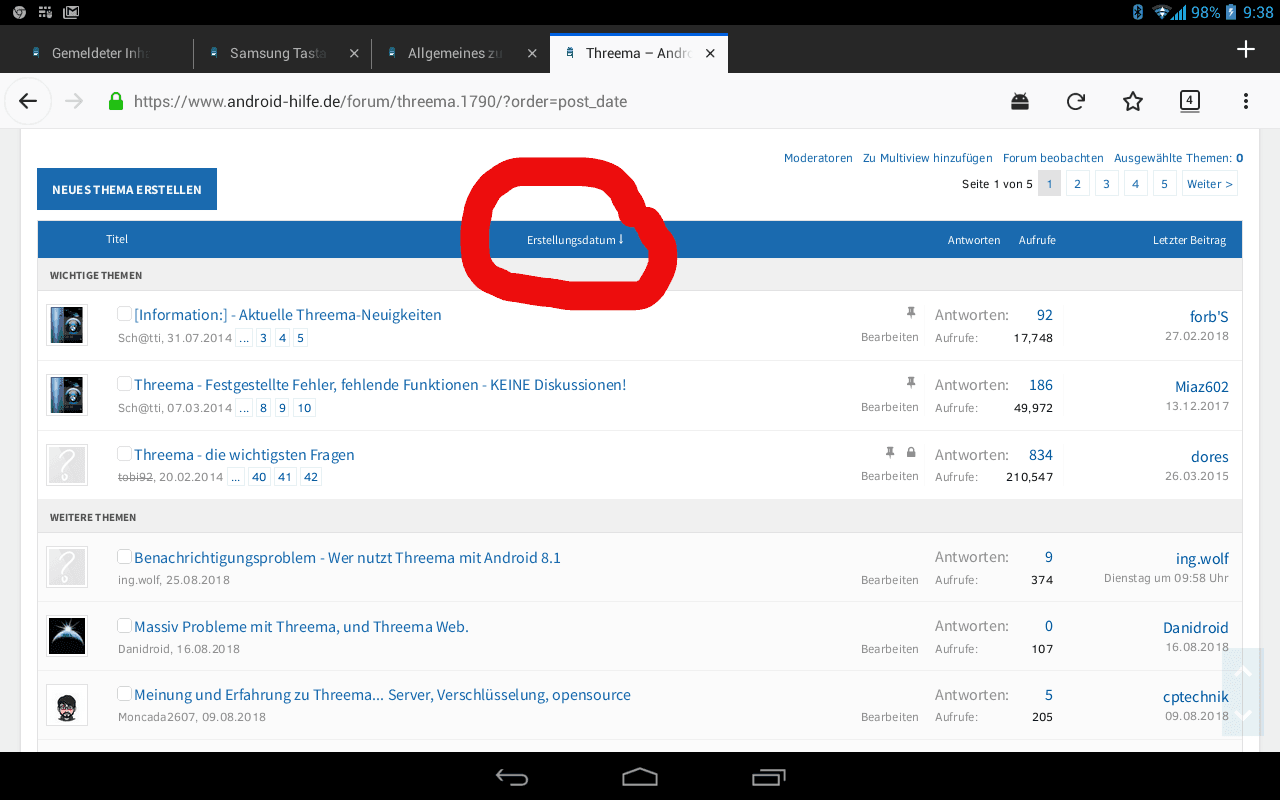Viewport: 1280px width, 800px height.
Task: Tap lock icon on wichtigsten Fragen row
Action: tap(911, 453)
